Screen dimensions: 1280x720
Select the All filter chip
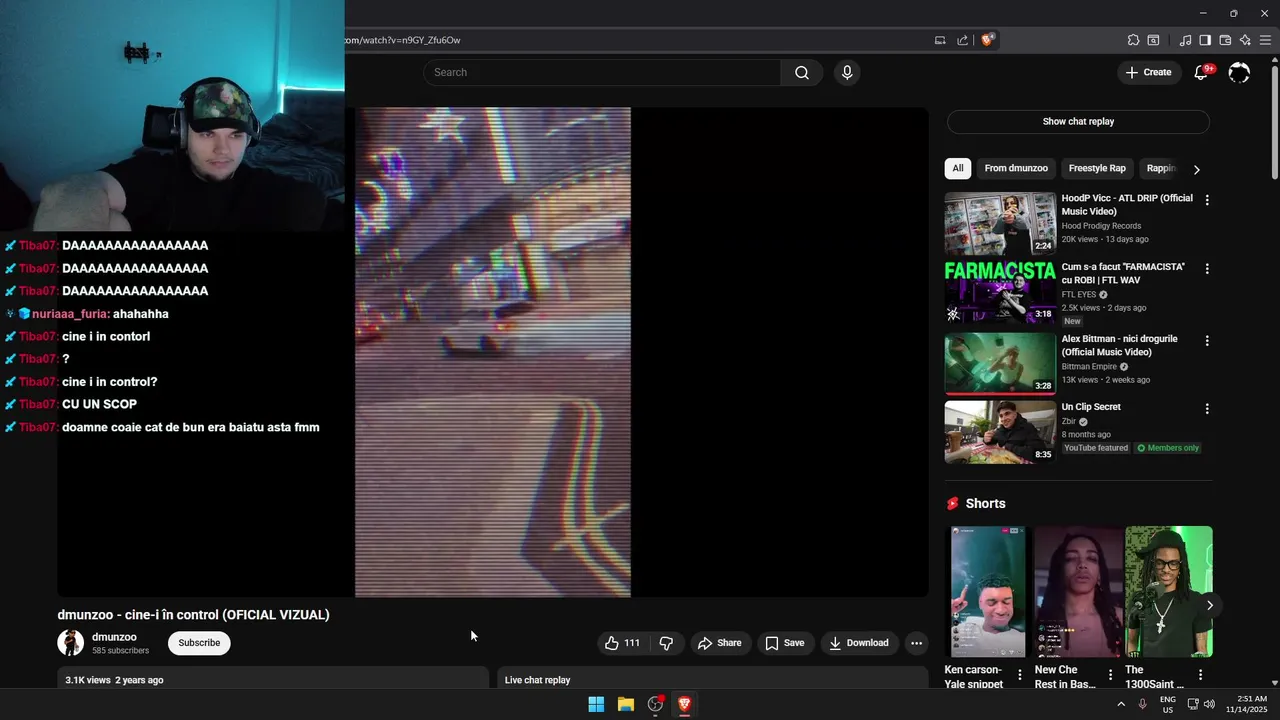click(958, 168)
